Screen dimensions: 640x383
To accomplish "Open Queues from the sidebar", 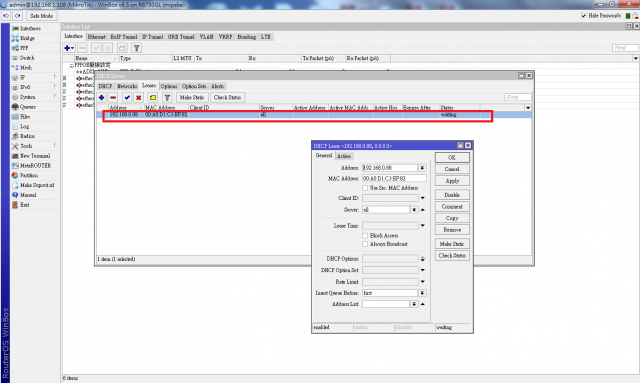I will [28, 107].
